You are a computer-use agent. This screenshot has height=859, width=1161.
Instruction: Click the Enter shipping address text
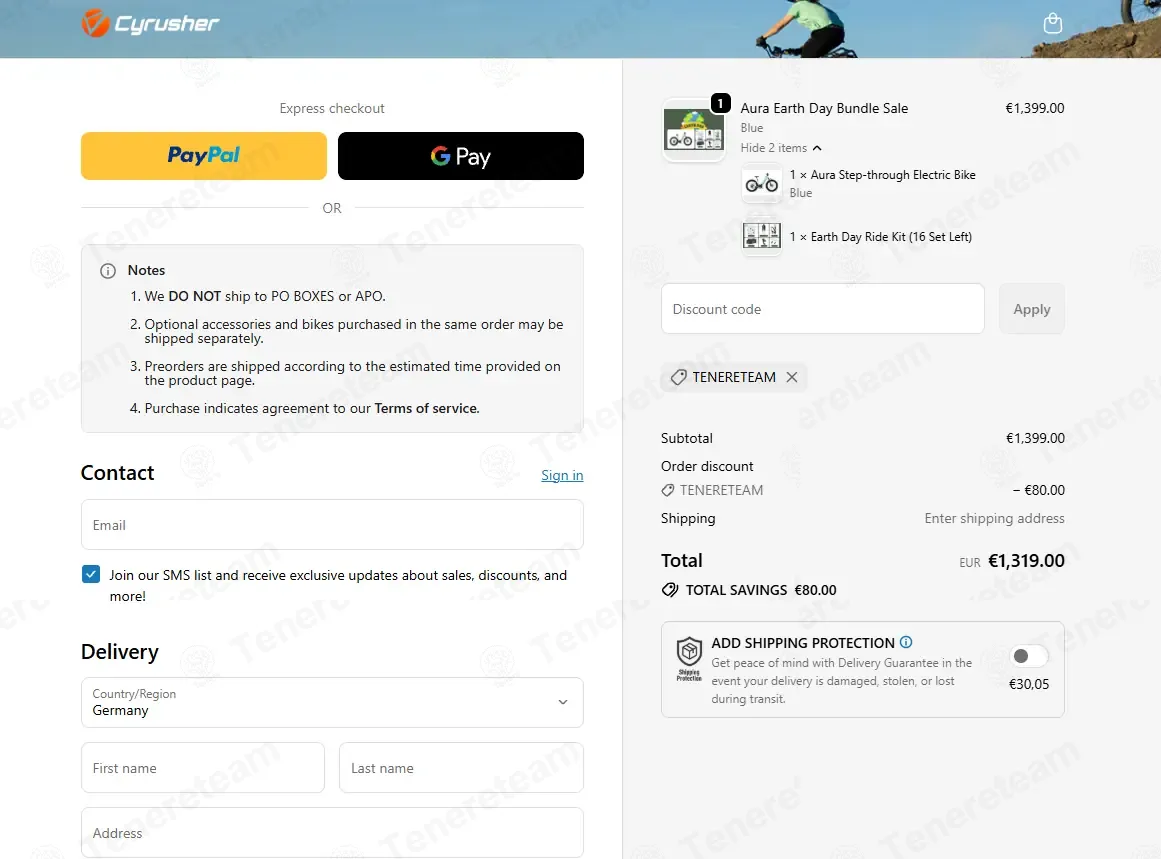(x=994, y=518)
